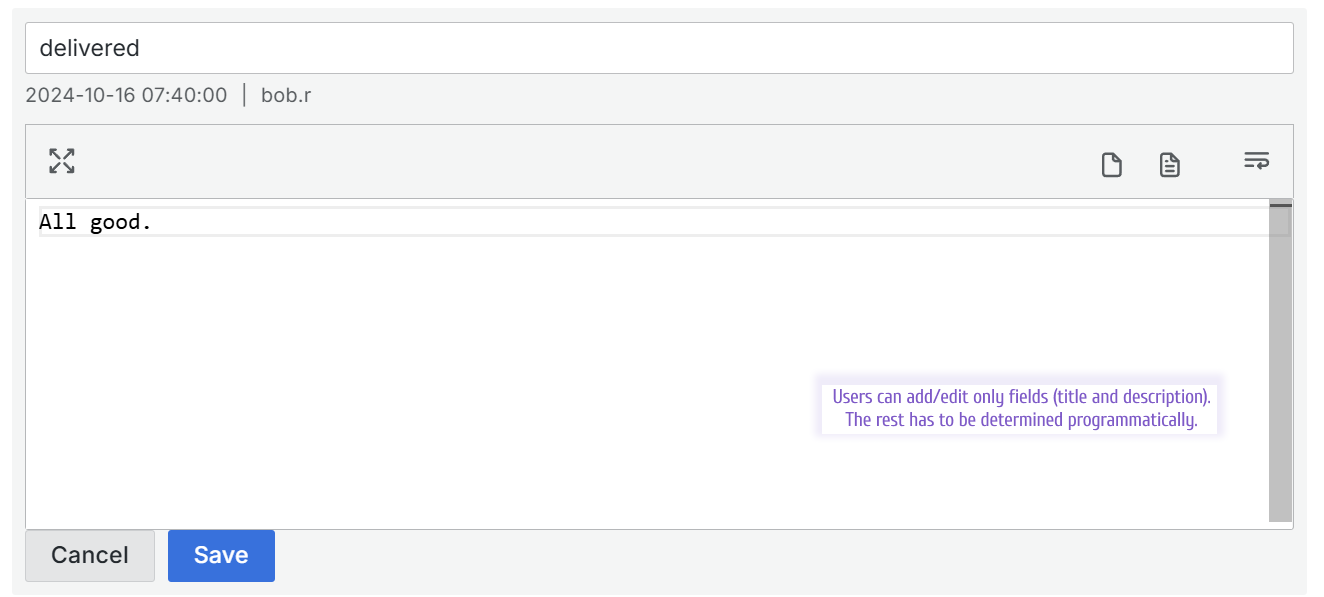Image resolution: width=1324 pixels, height=597 pixels.
Task: Click the blank page icon in editor toolbar
Action: [1111, 164]
